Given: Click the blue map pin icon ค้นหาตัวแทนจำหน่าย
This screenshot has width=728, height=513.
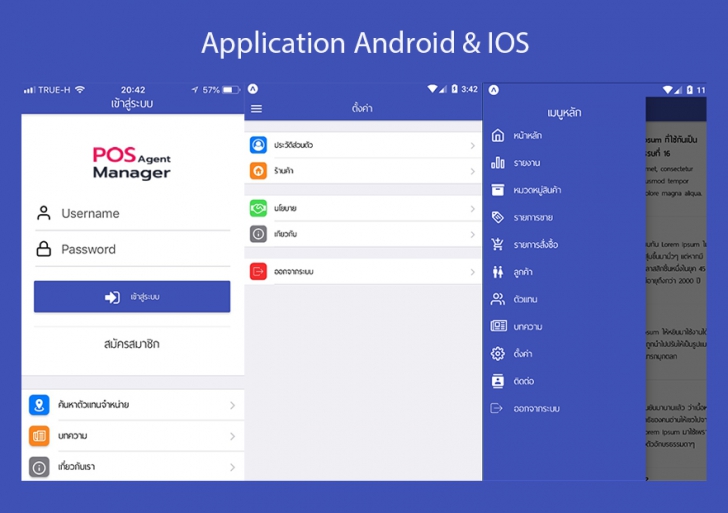Looking at the screenshot, I should click(39, 405).
